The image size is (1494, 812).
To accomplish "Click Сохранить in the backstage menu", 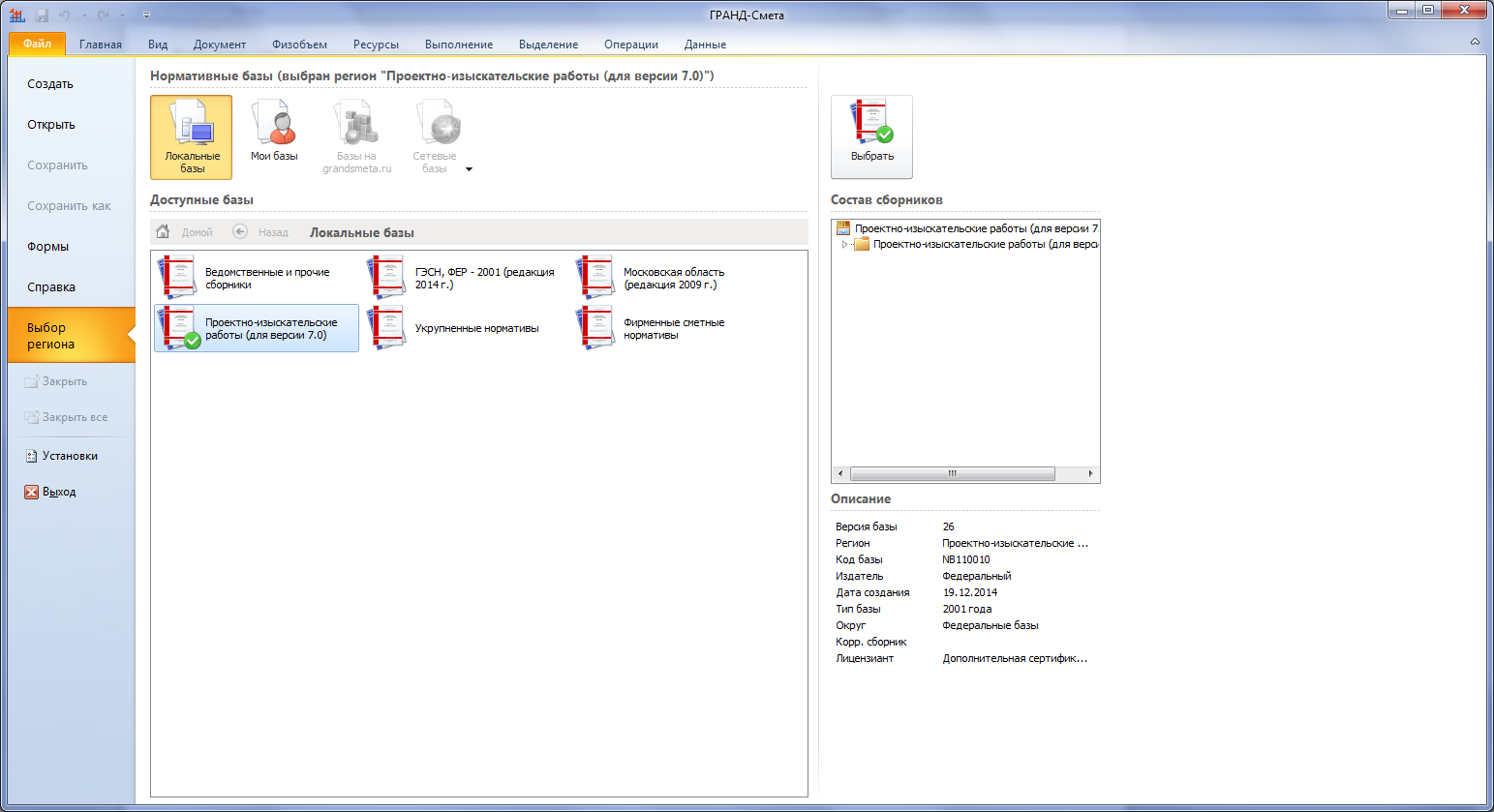I will click(x=71, y=165).
